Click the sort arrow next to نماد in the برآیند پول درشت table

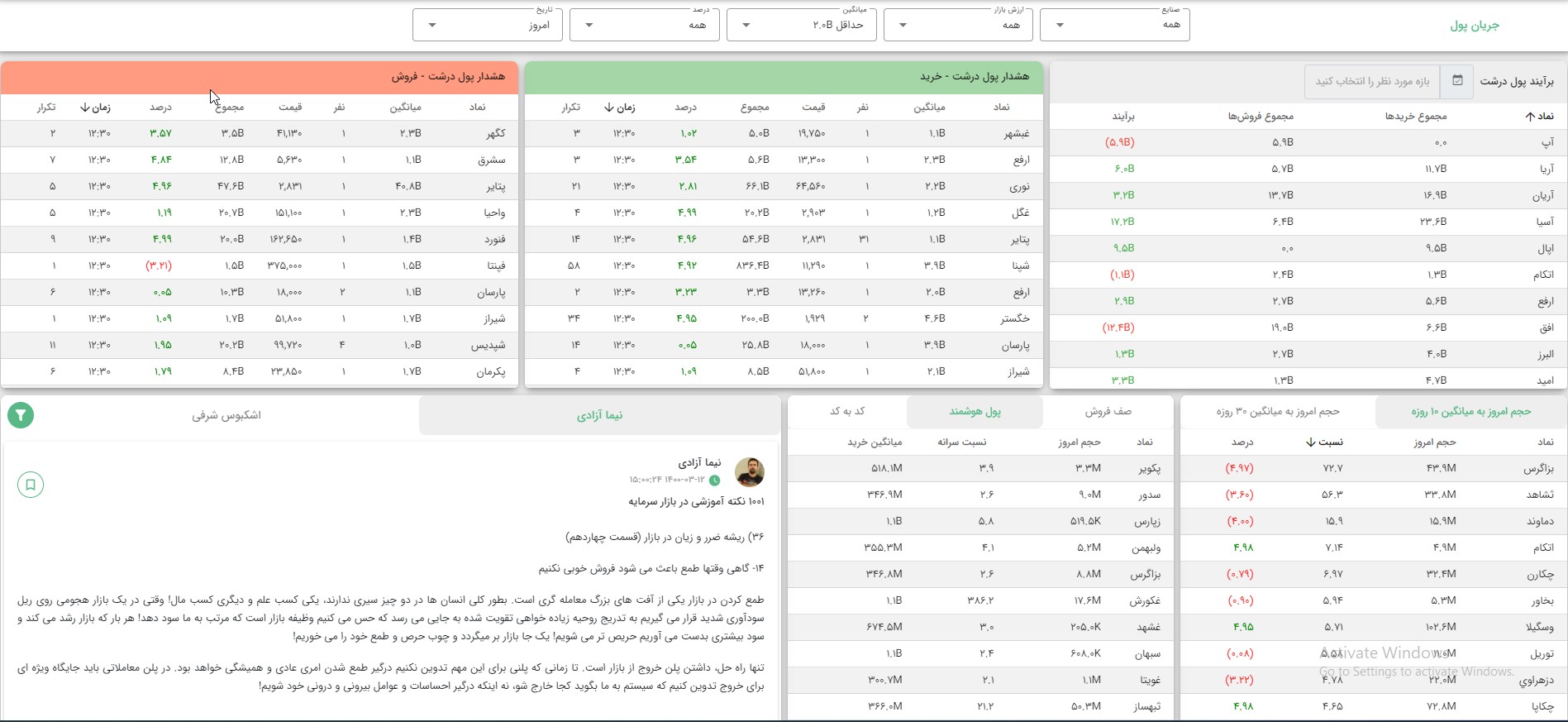coord(1530,117)
